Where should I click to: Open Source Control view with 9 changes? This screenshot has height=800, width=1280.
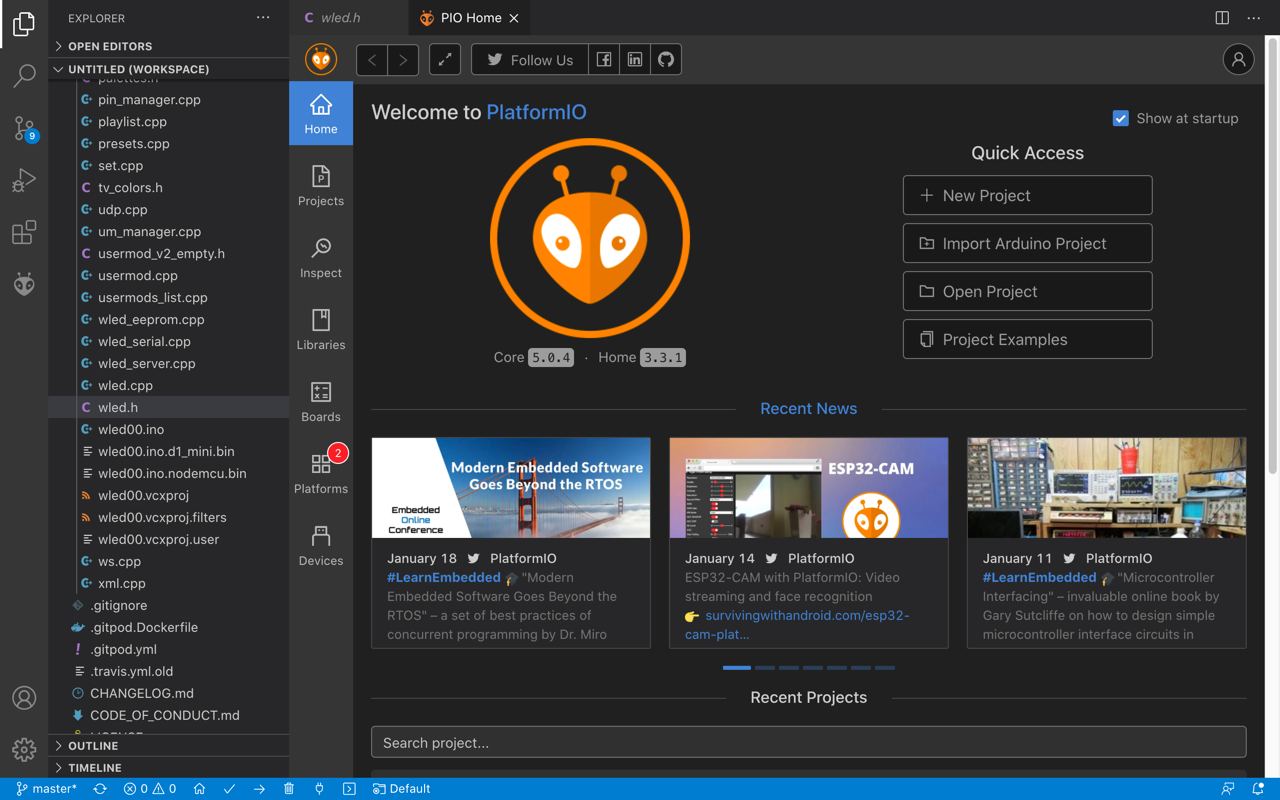click(x=24, y=128)
